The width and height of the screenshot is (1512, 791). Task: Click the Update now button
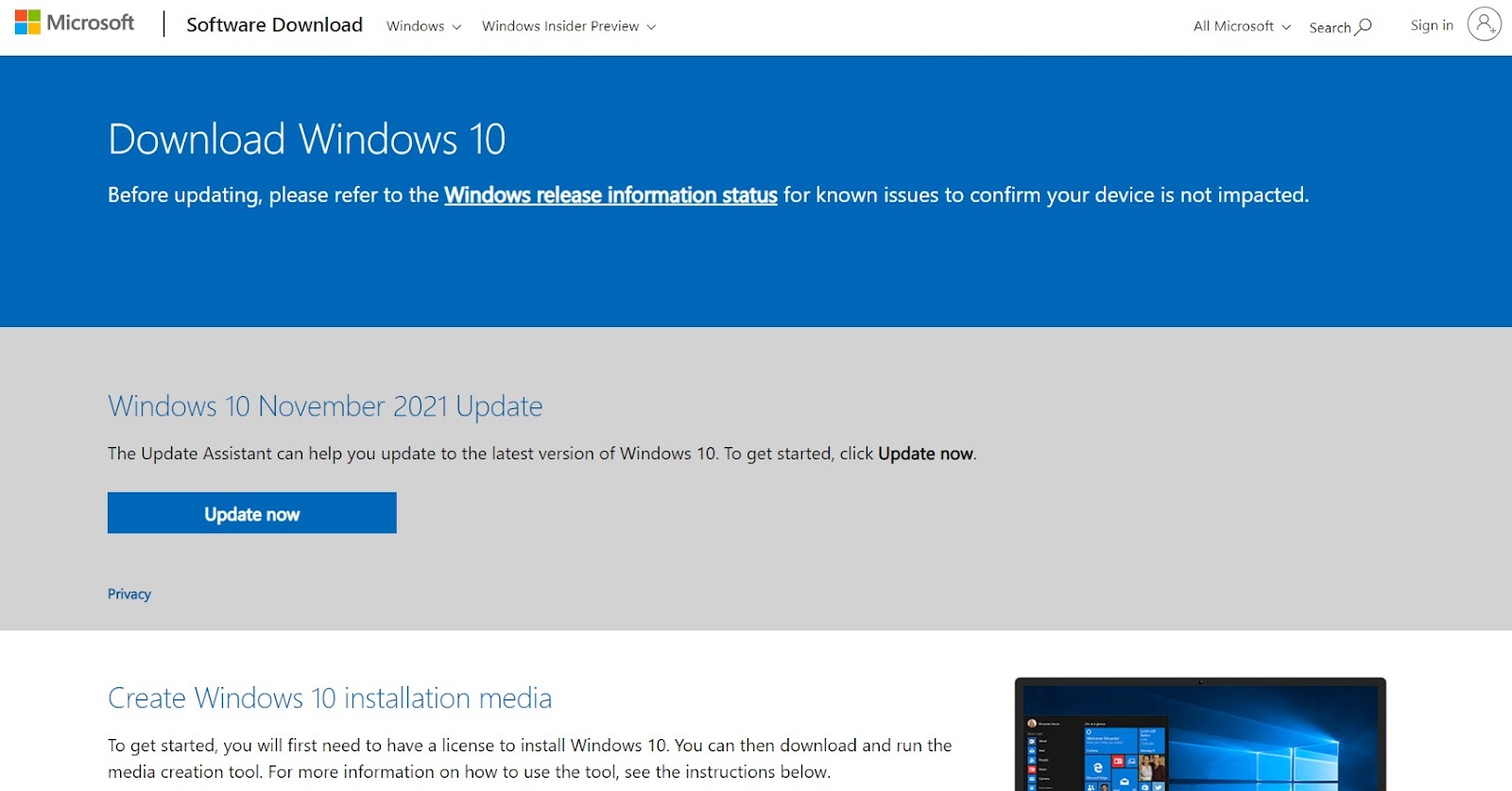(252, 513)
